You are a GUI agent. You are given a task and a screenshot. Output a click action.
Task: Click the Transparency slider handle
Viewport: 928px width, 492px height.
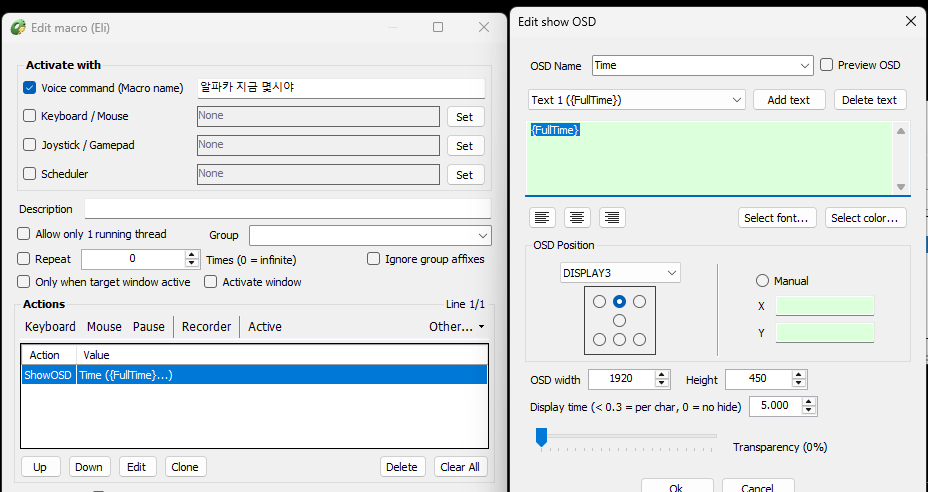[541, 438]
